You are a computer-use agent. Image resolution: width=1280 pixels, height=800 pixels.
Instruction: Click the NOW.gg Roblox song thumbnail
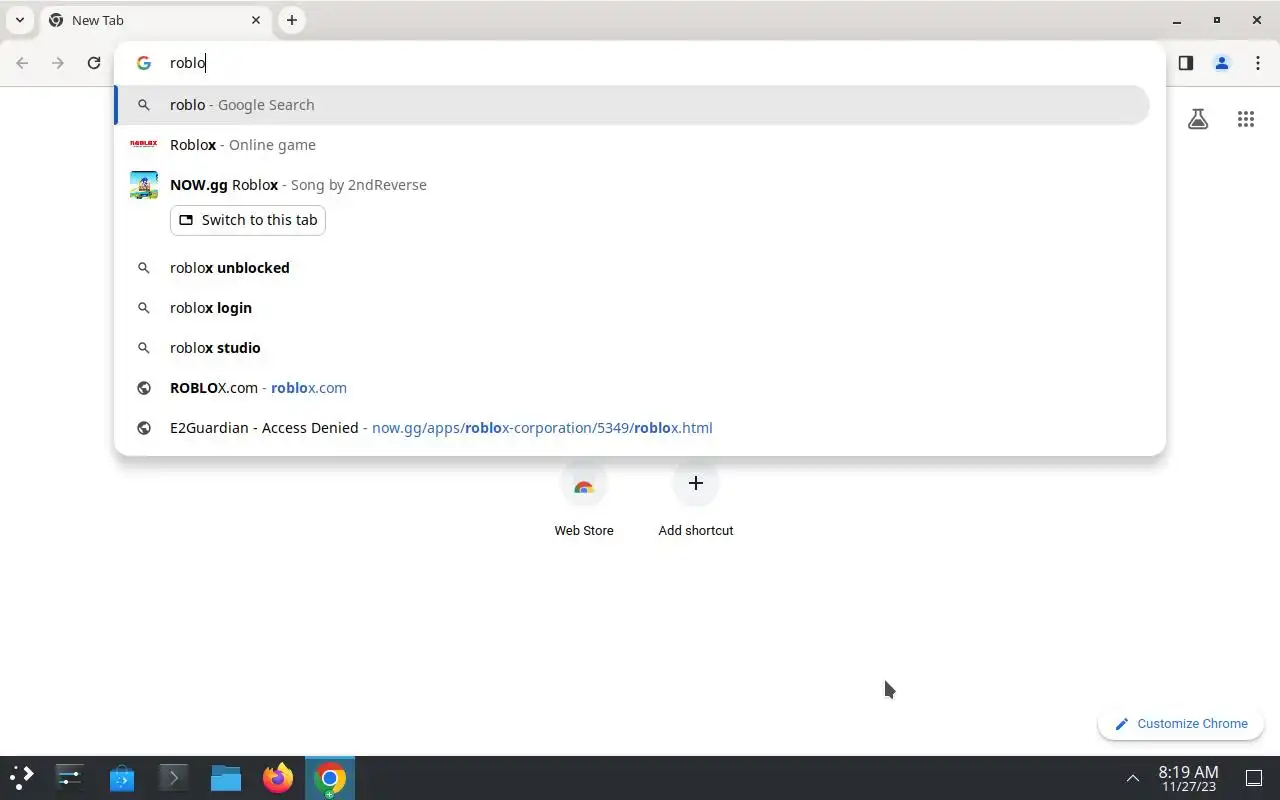[x=144, y=185]
